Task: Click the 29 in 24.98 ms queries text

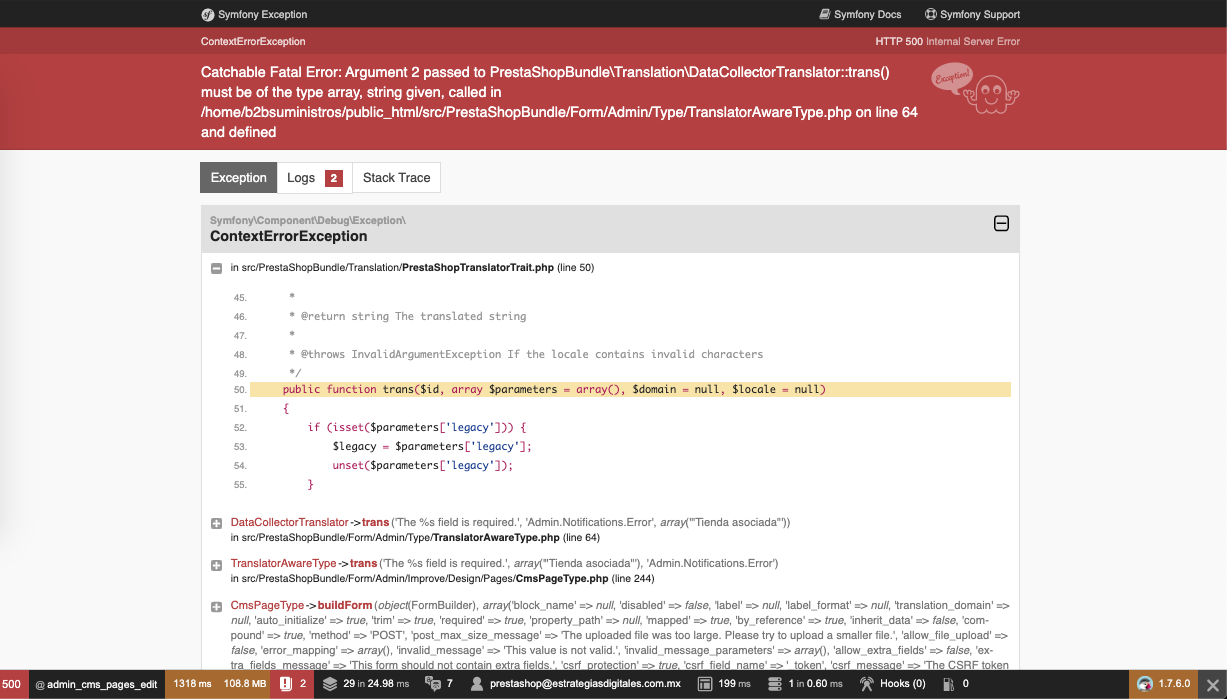Action: (376, 684)
